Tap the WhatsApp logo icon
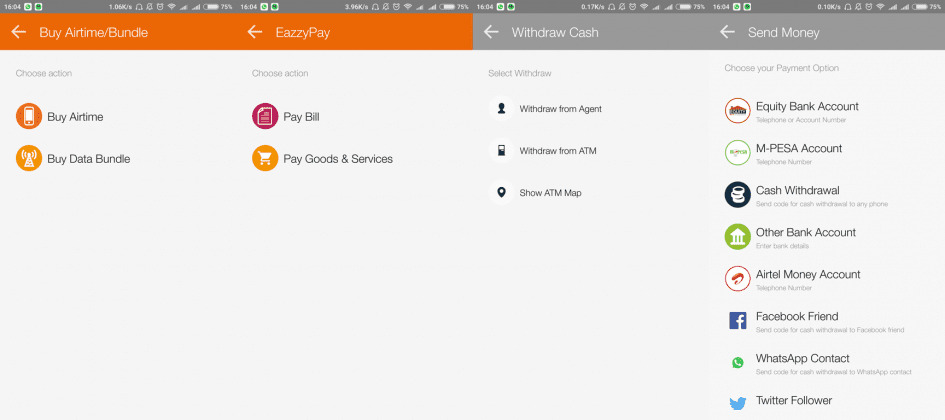945x420 pixels. [x=738, y=363]
